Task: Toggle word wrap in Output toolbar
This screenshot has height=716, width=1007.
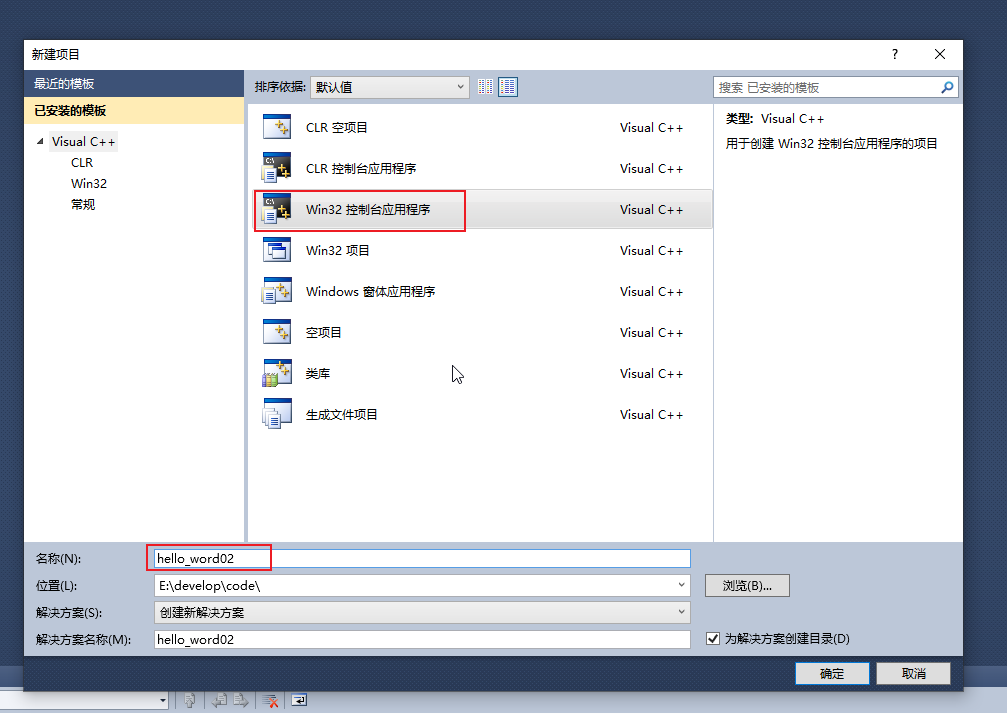Action: [299, 700]
